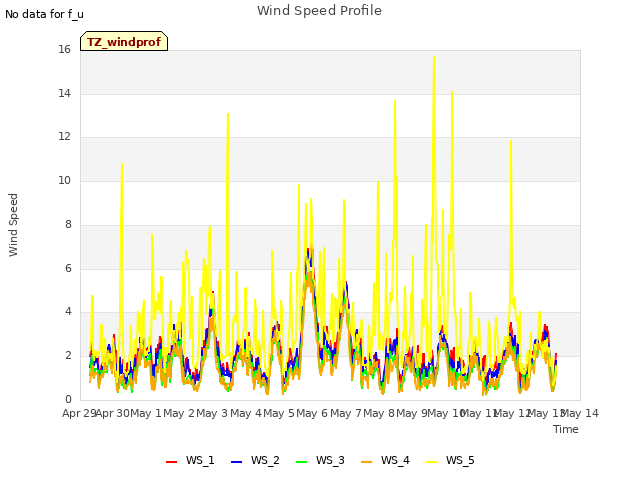Click the y-axis tick value 12
The height and width of the screenshot is (480, 640).
(x=64, y=137)
